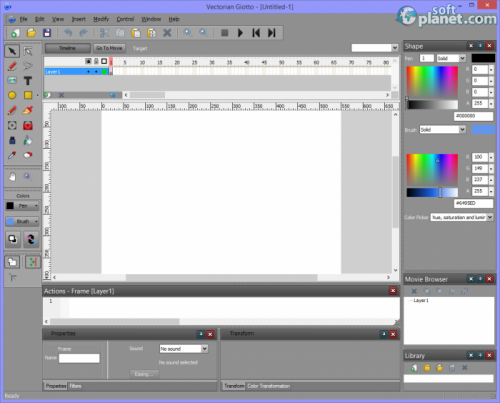Select the paint bucket tool
Viewport: 500px width, 403px height.
tap(28, 140)
